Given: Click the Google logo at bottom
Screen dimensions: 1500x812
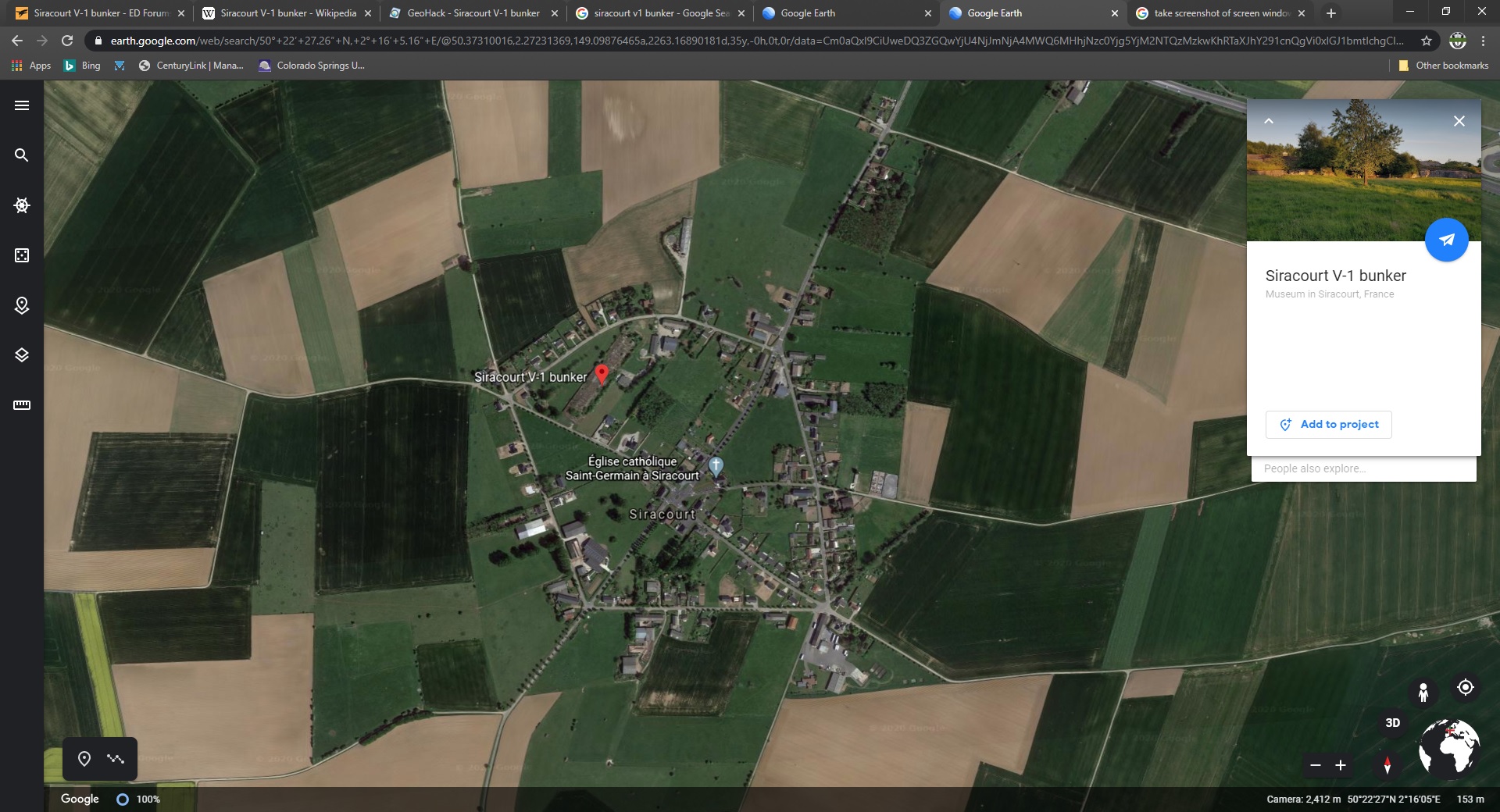Looking at the screenshot, I should [80, 799].
